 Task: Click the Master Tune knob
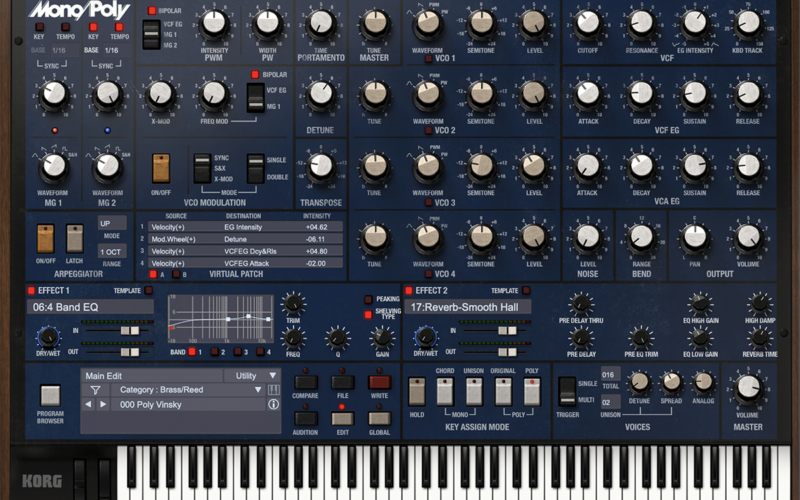coord(375,23)
